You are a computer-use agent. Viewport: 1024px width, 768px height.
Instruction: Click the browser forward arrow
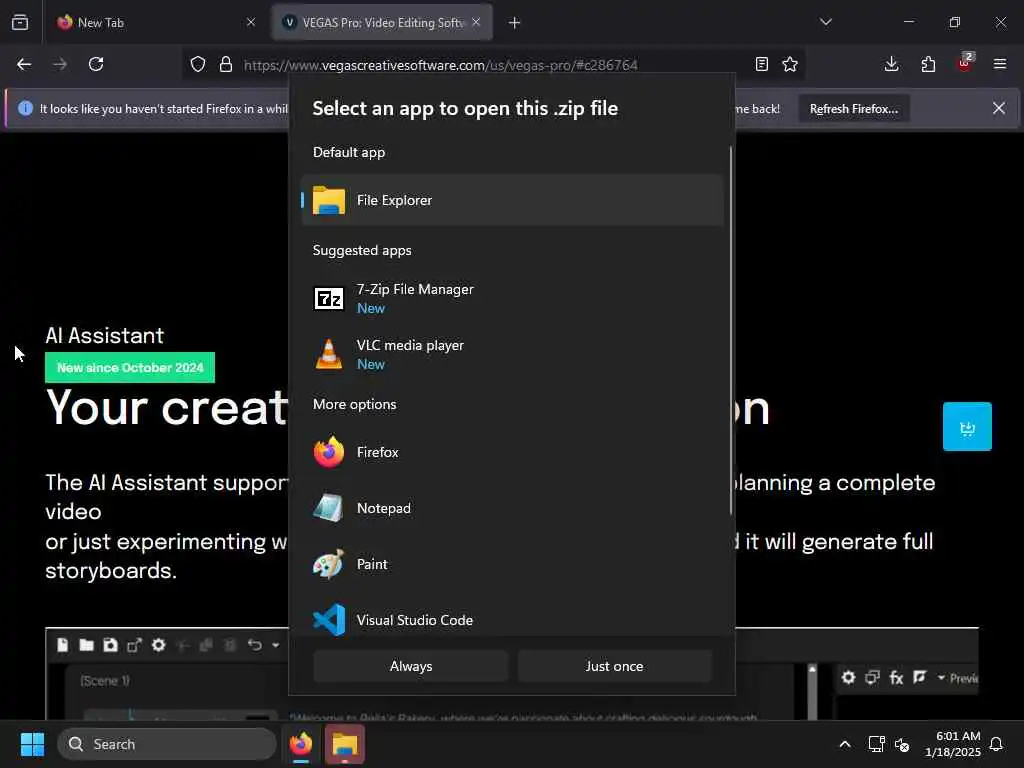coord(60,64)
